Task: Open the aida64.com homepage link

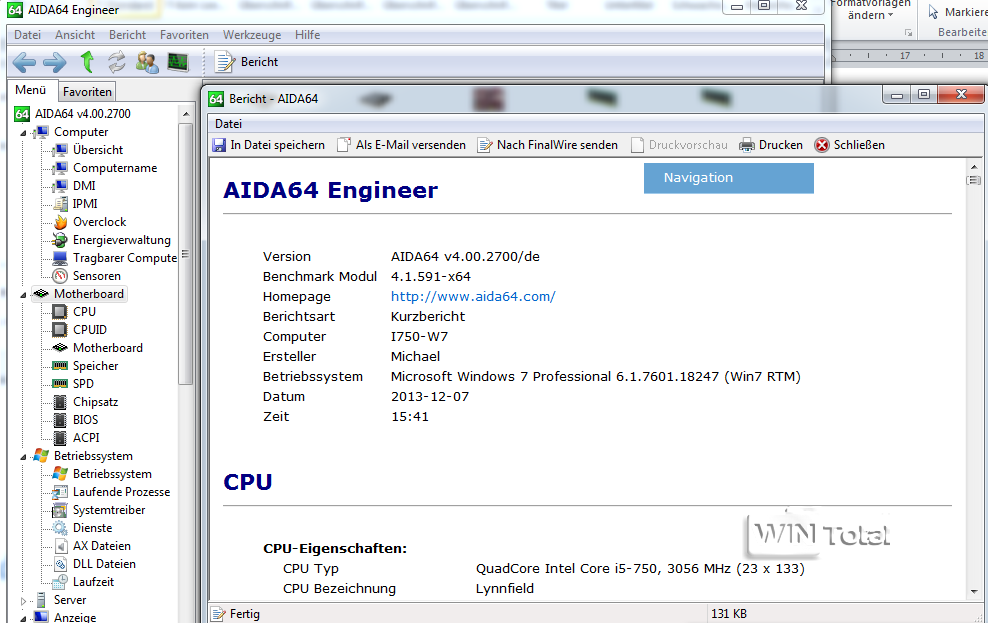Action: [x=473, y=297]
